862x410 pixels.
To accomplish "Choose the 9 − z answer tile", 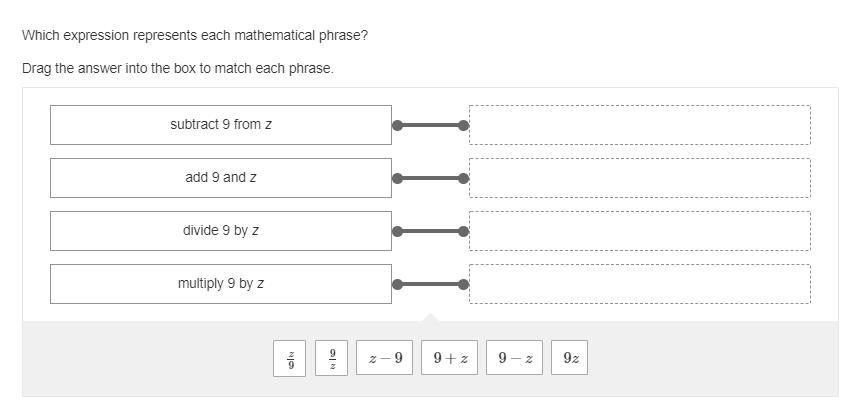I will pos(515,358).
